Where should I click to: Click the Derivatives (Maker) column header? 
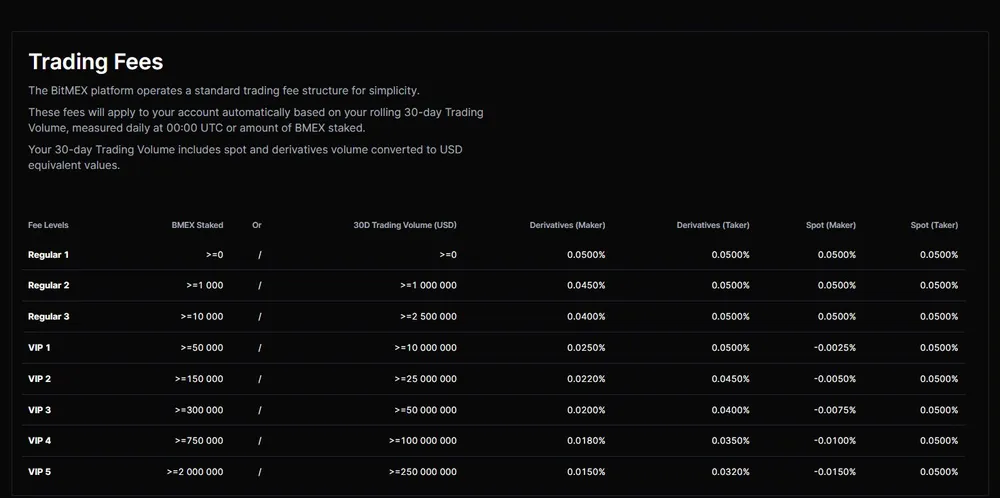567,225
